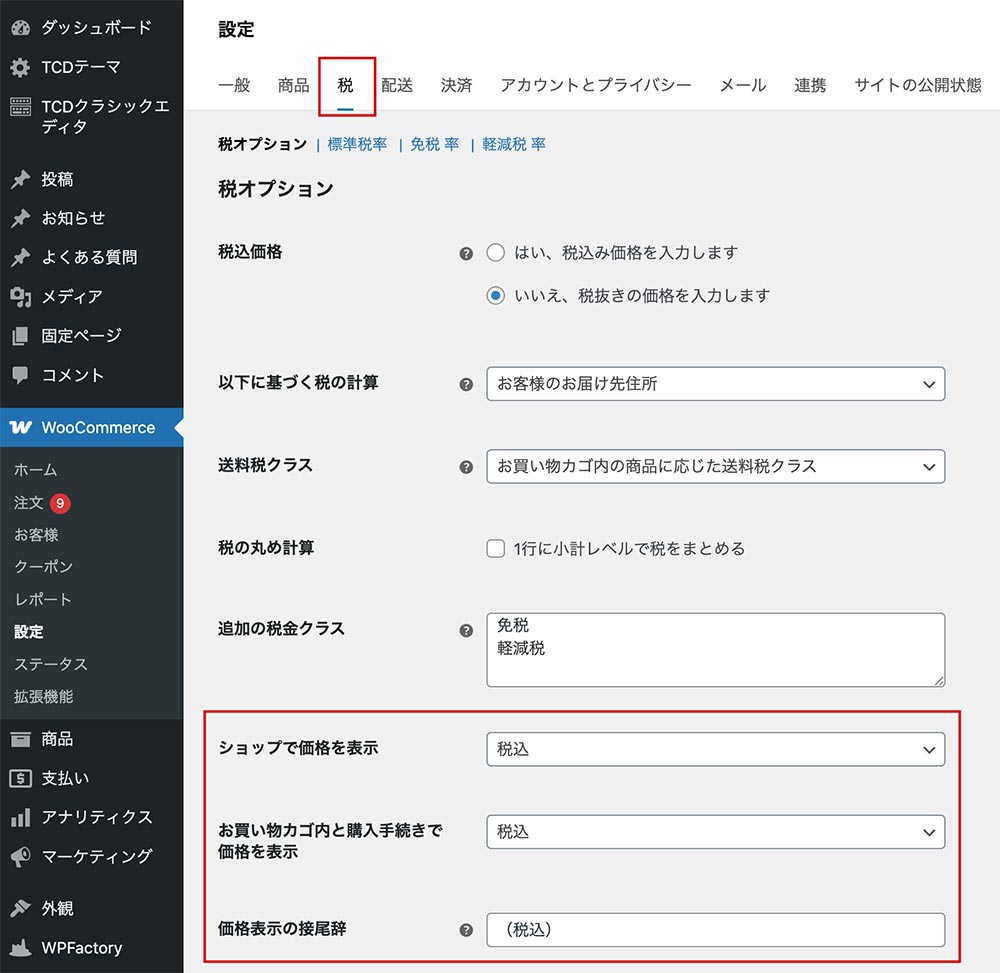
Task: Switch to the 配送 settings tab
Action: [397, 85]
